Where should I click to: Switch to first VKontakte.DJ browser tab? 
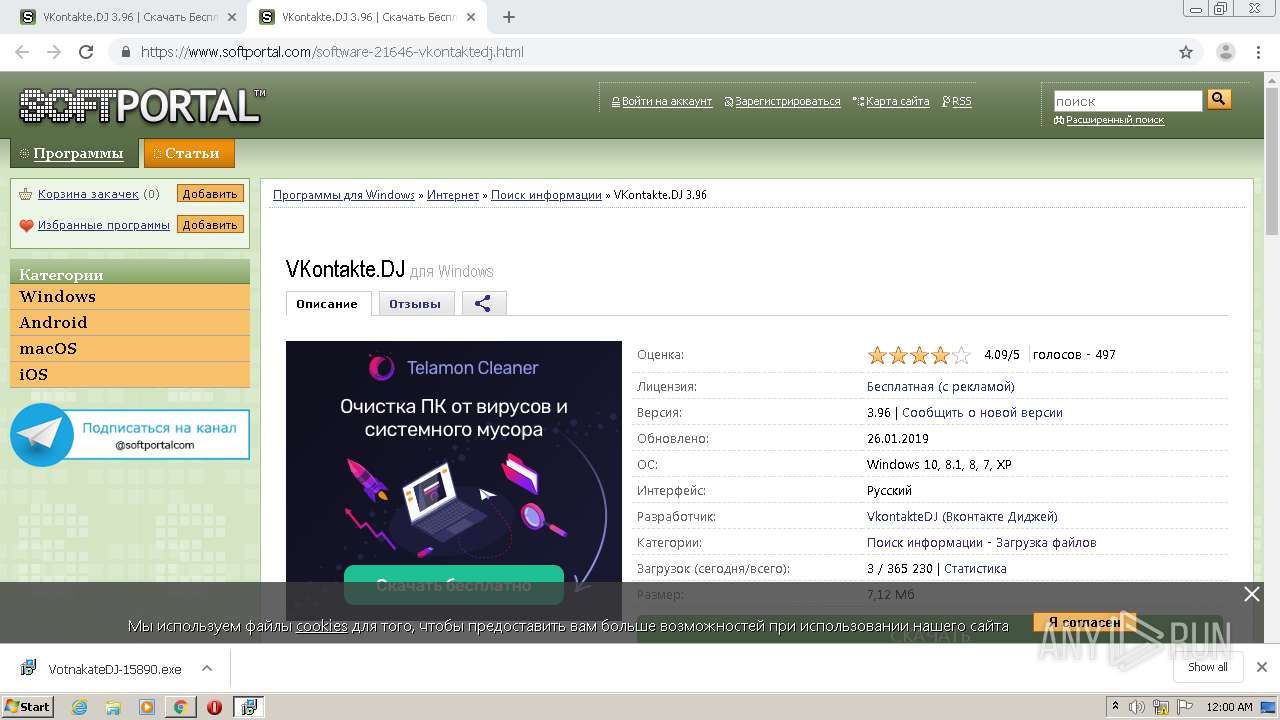(x=130, y=17)
